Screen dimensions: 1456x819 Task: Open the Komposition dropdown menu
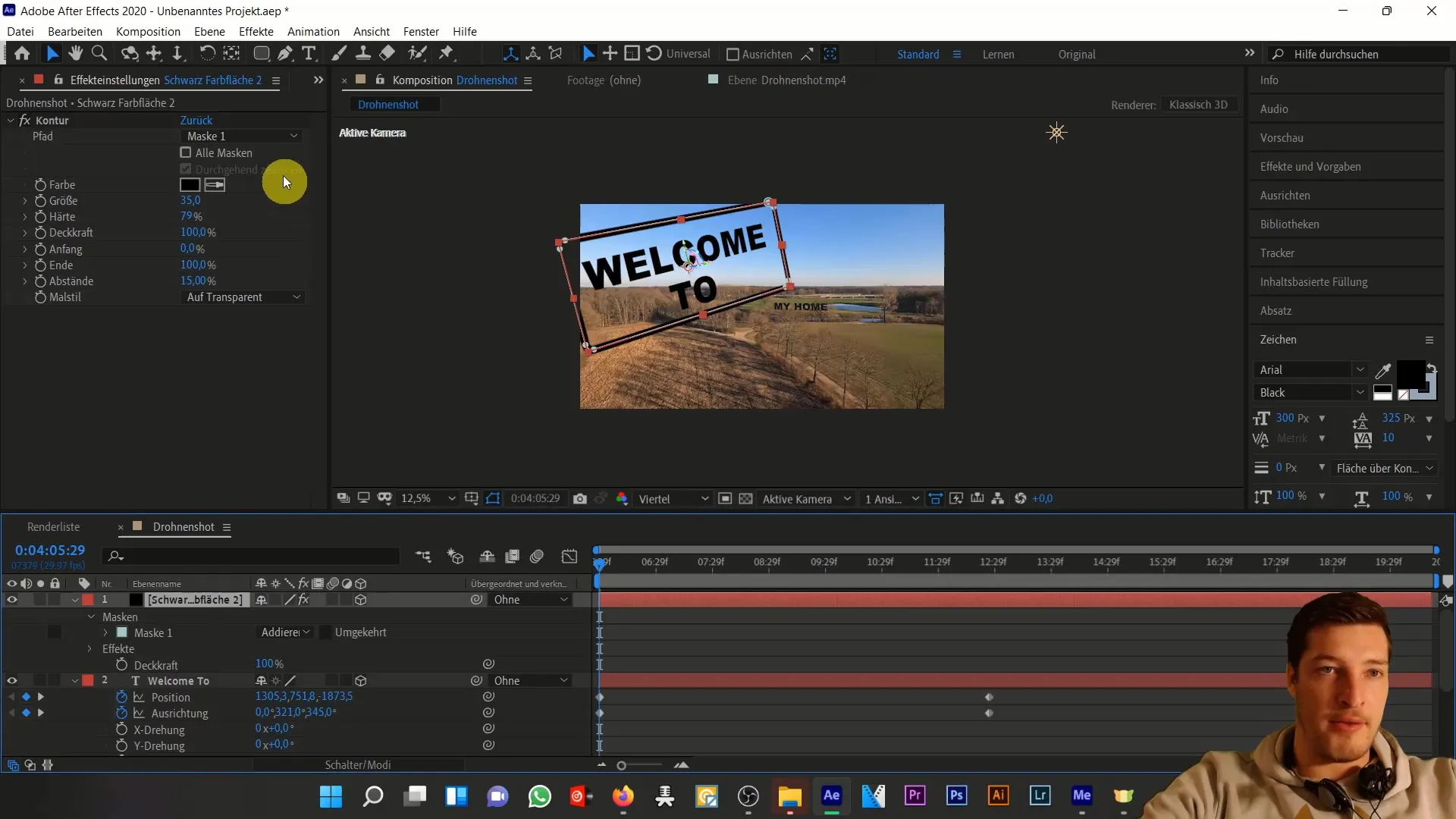point(147,31)
